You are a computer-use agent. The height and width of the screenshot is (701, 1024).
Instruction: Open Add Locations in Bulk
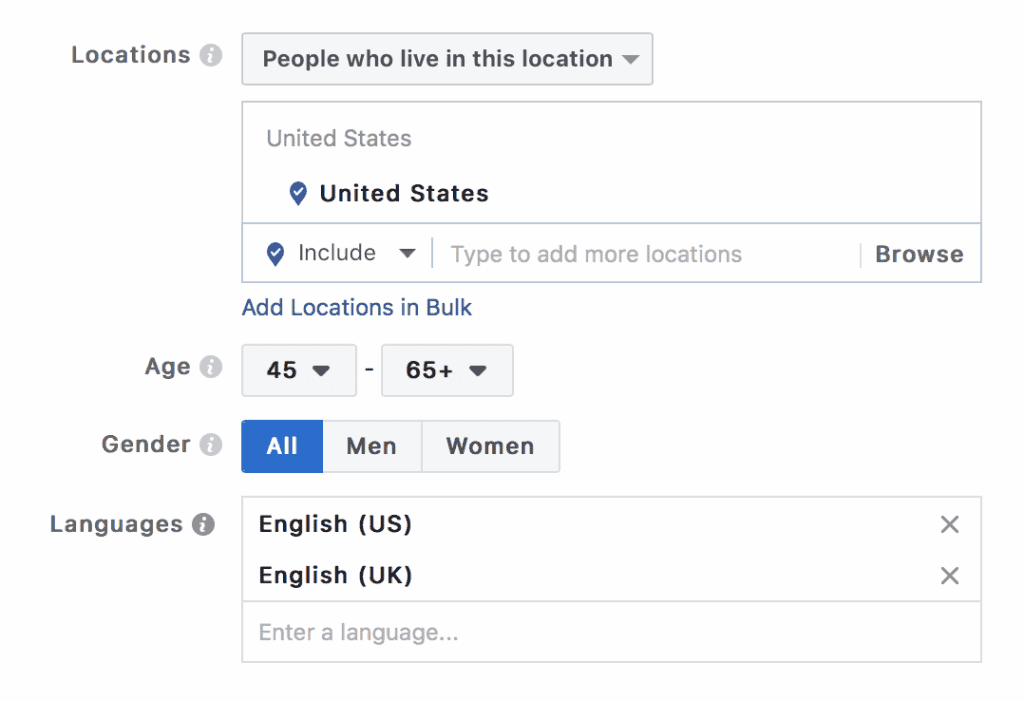tap(356, 307)
